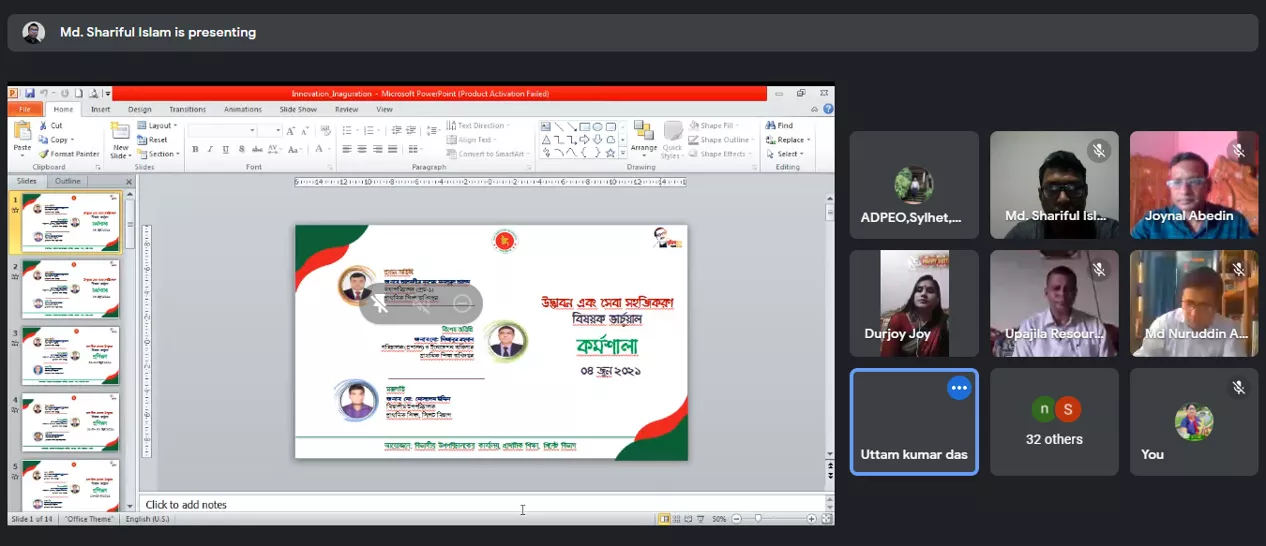Click the Copy command
Screen dimensions: 1266x546
click(54, 140)
